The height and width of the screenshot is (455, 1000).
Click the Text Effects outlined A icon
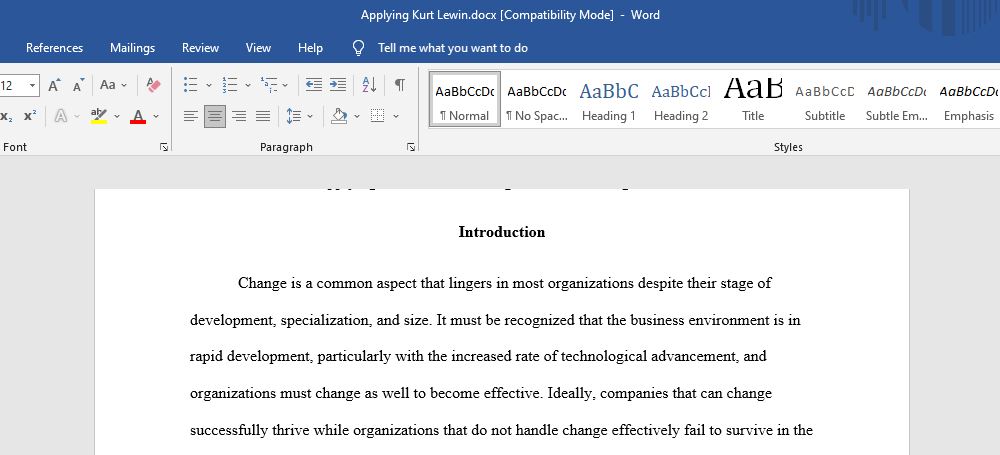click(x=61, y=116)
